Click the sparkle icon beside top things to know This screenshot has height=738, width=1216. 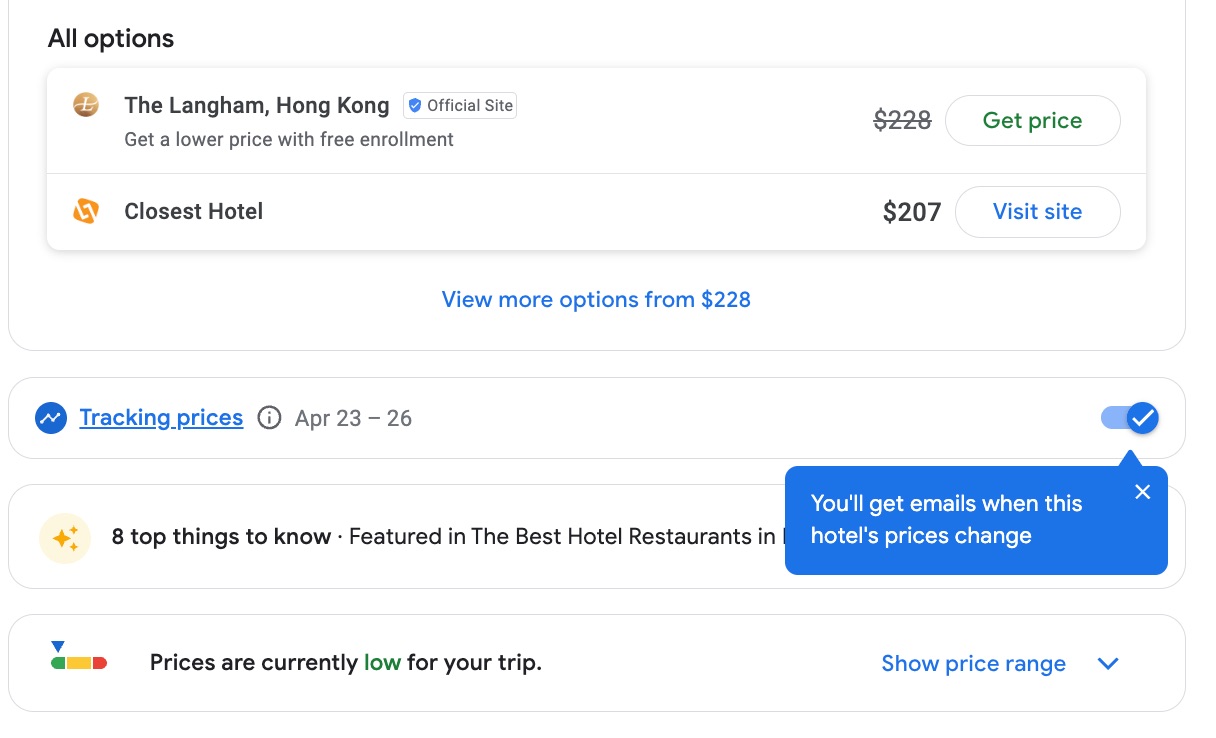pos(65,537)
